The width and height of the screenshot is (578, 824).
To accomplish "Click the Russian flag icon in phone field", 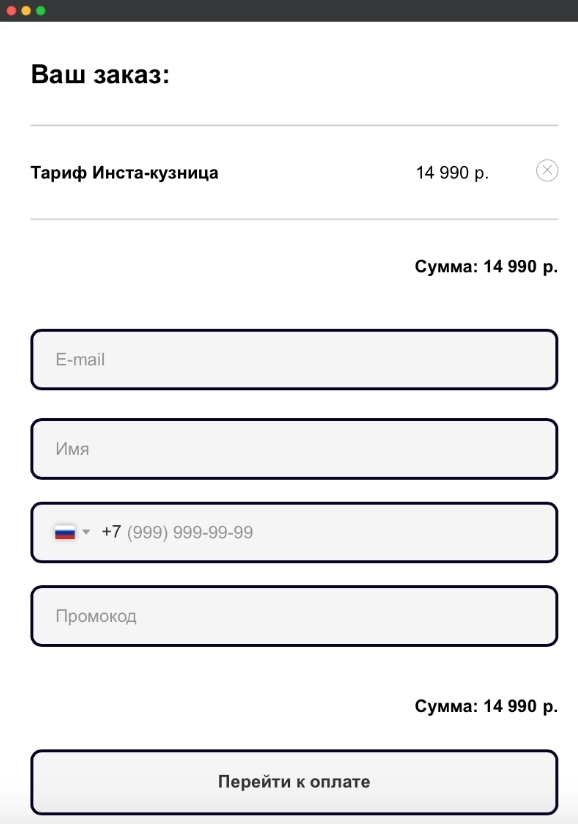I will [64, 532].
